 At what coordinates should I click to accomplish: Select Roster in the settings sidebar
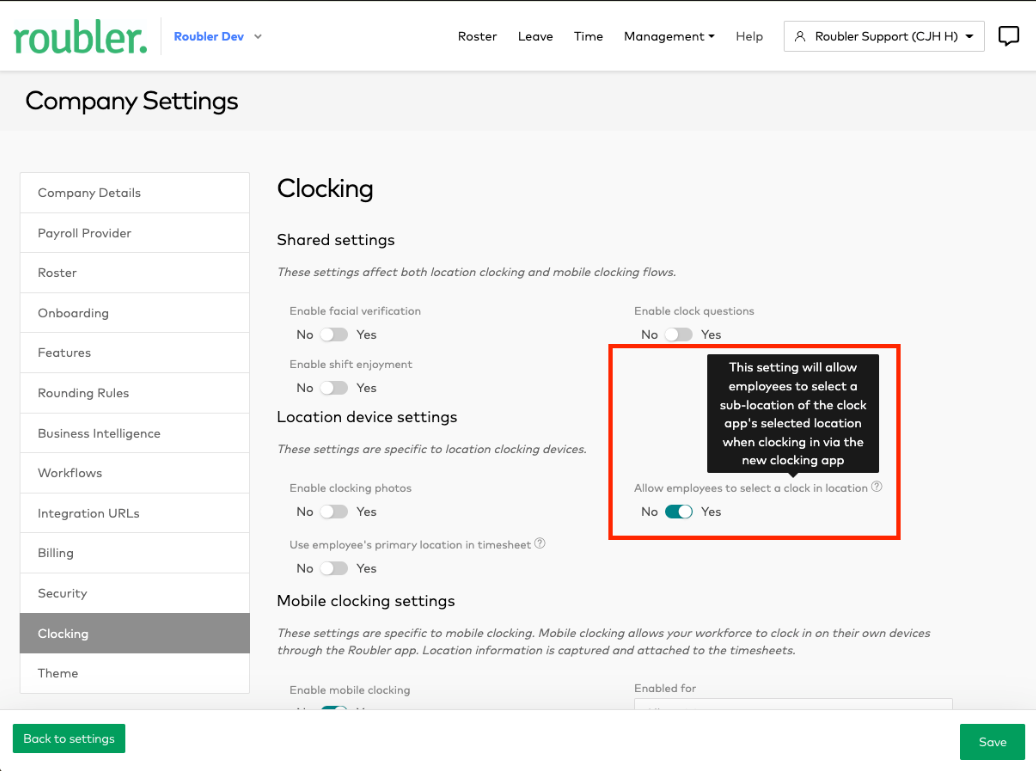[x=135, y=273]
